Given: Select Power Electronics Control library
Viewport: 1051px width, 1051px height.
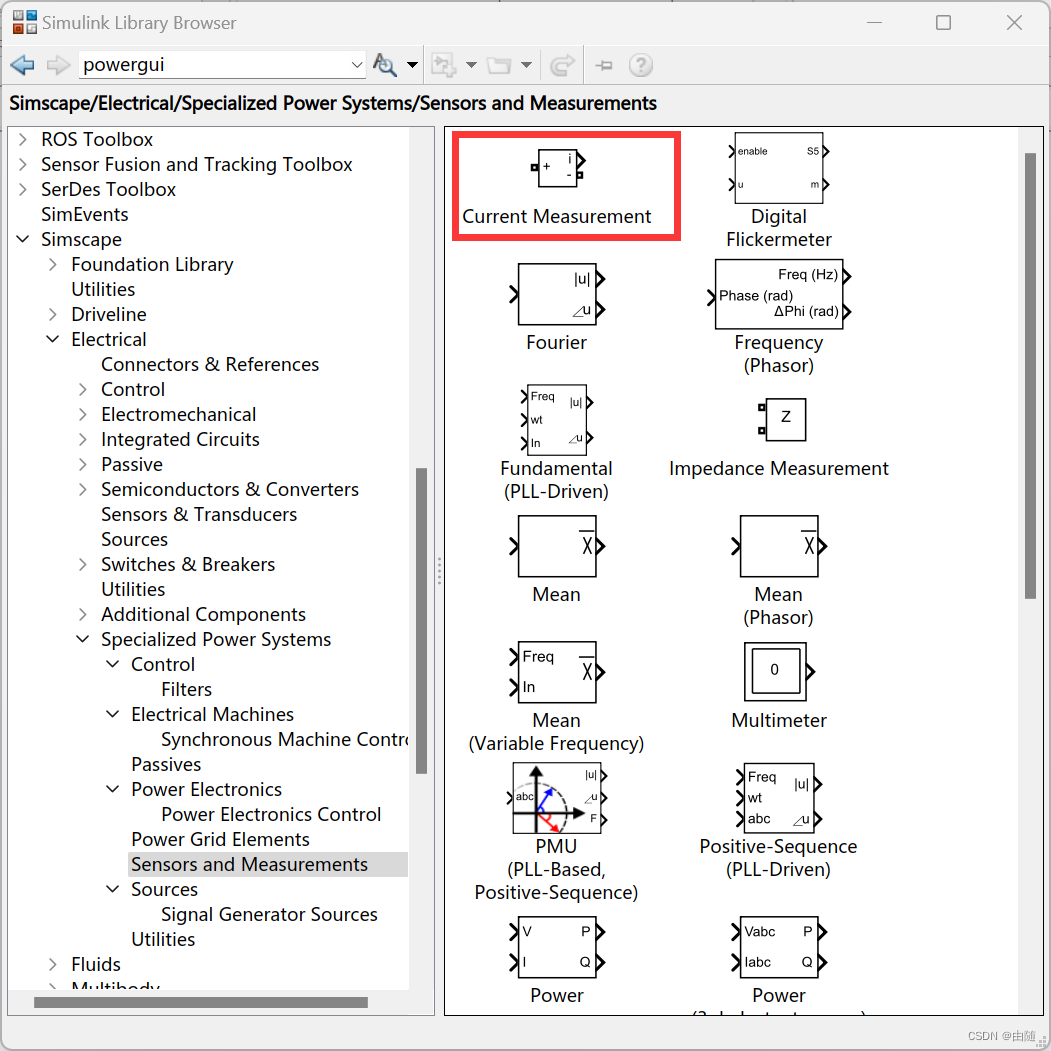Looking at the screenshot, I should click(x=271, y=815).
